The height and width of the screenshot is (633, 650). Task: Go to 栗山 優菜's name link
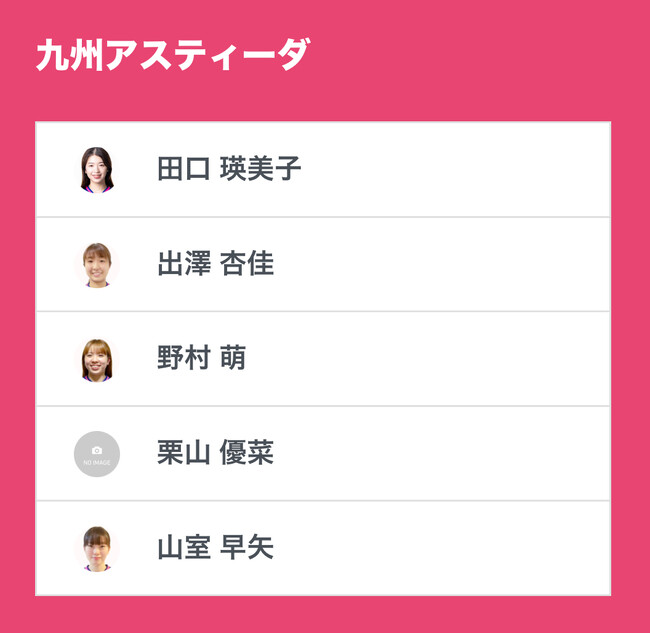pos(215,454)
